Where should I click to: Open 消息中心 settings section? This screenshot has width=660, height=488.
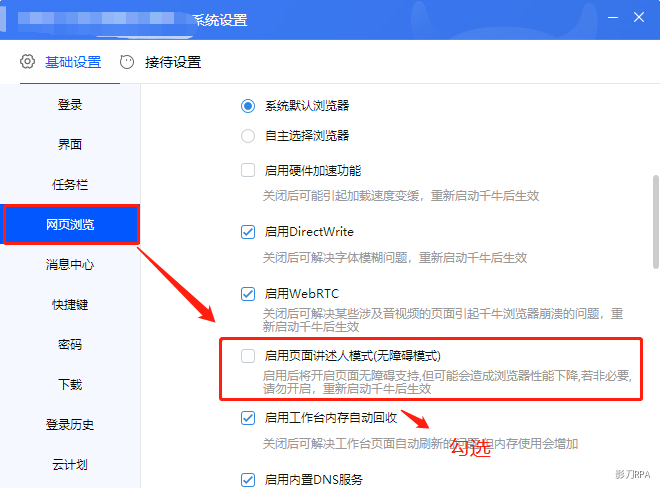coord(70,264)
